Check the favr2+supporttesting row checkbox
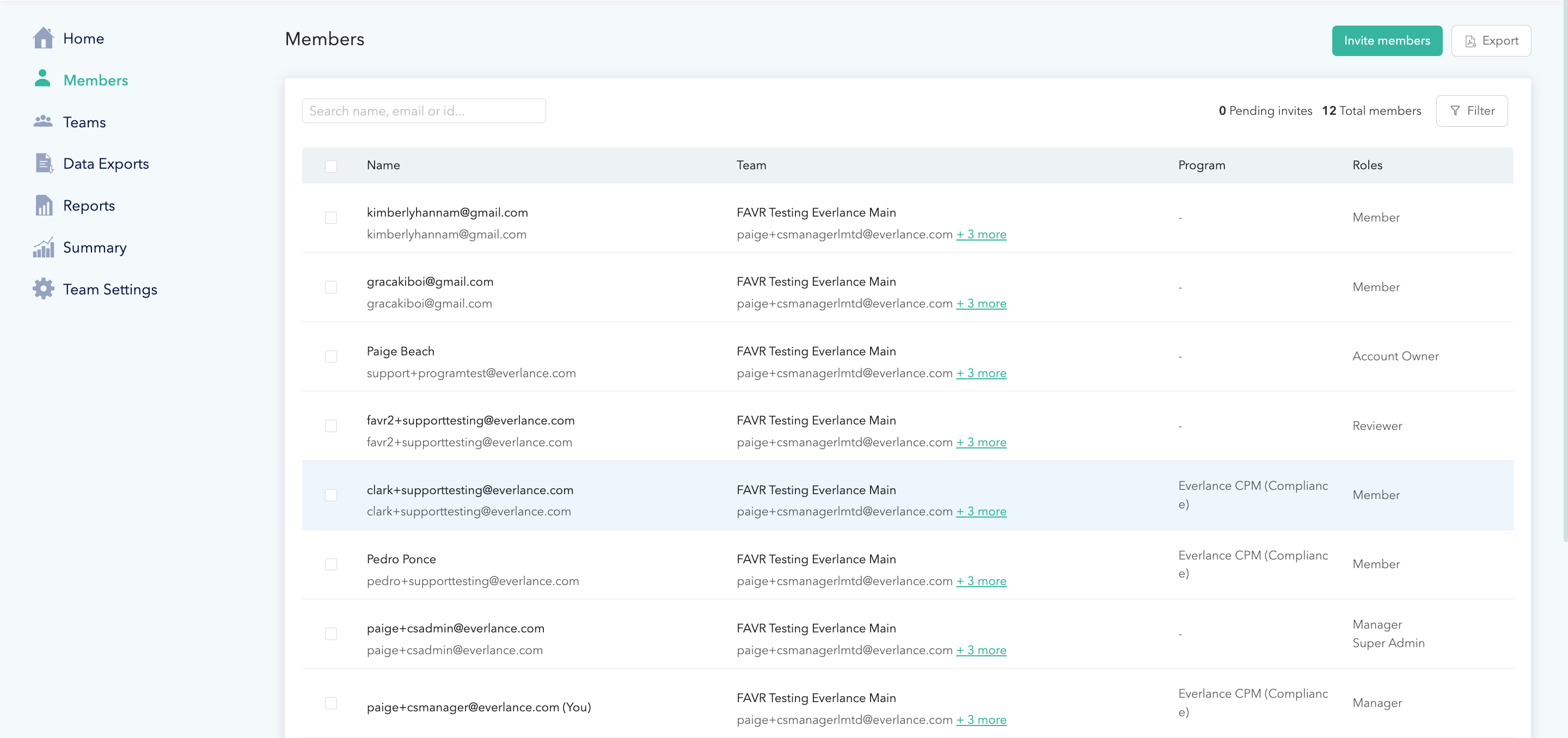The height and width of the screenshot is (738, 1568). tap(330, 426)
